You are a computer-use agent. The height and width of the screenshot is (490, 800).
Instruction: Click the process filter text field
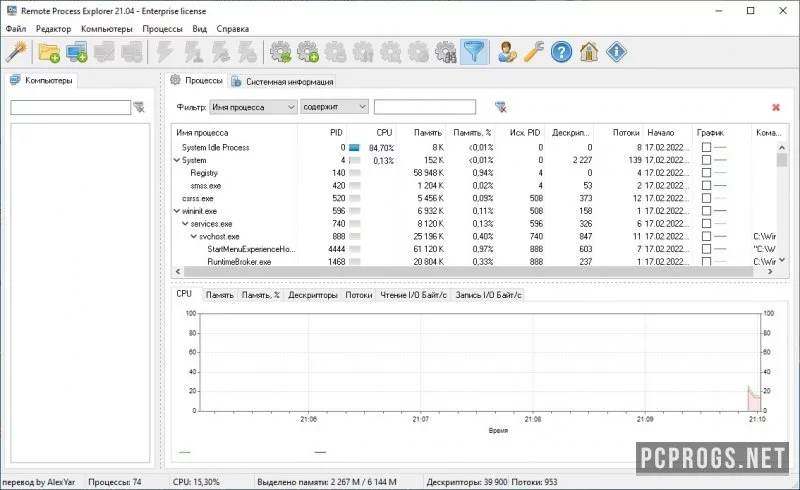(424, 107)
